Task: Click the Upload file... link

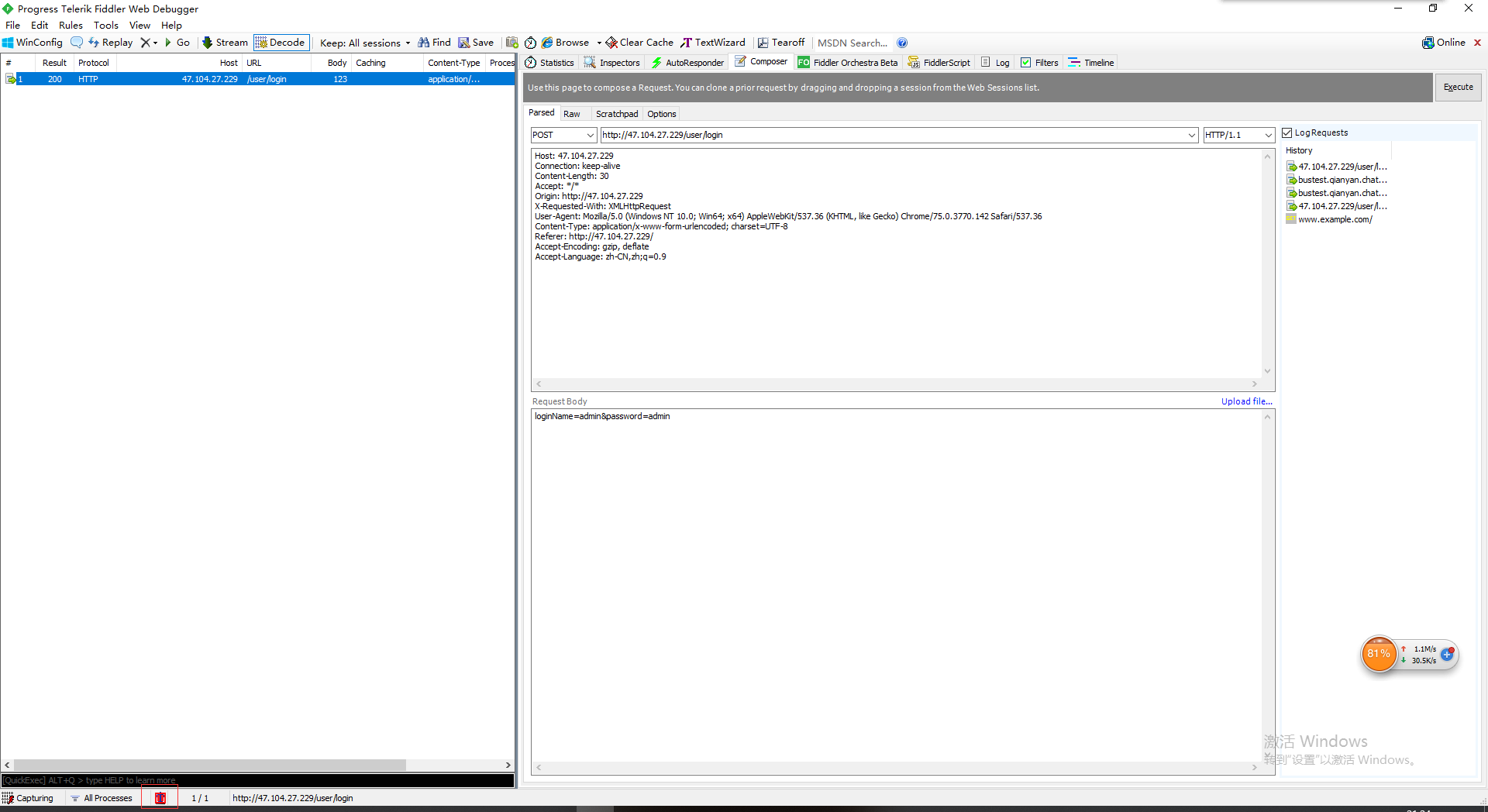Action: click(x=1247, y=401)
